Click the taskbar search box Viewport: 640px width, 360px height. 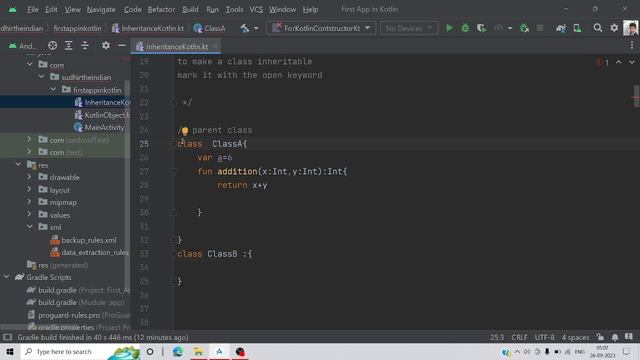(x=80, y=351)
